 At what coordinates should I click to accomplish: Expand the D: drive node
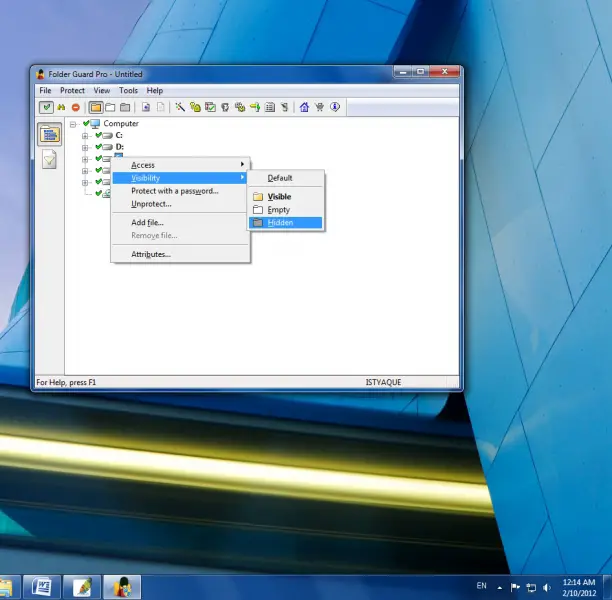point(85,148)
